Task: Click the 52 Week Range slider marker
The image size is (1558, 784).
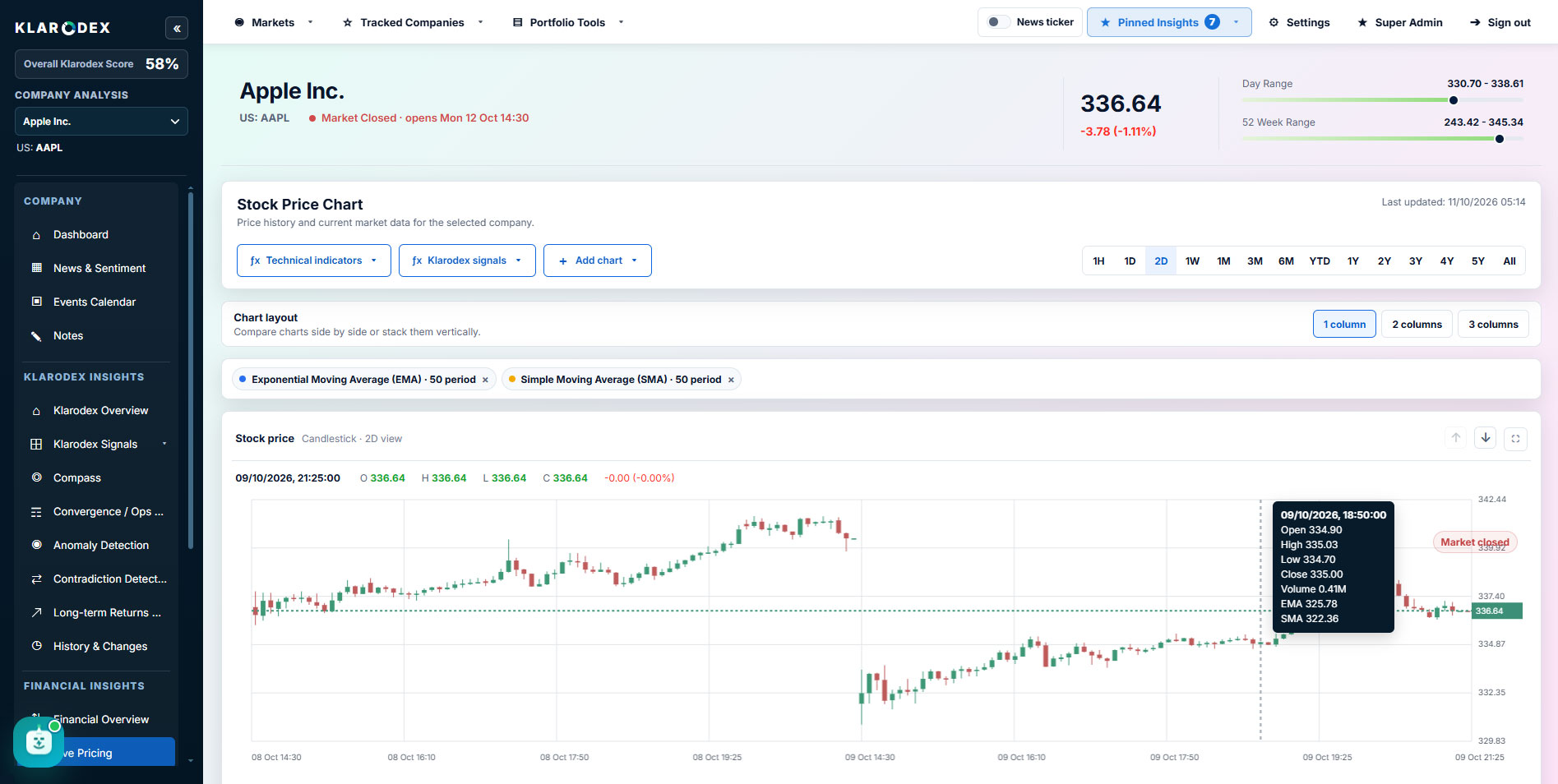Action: click(x=1500, y=139)
